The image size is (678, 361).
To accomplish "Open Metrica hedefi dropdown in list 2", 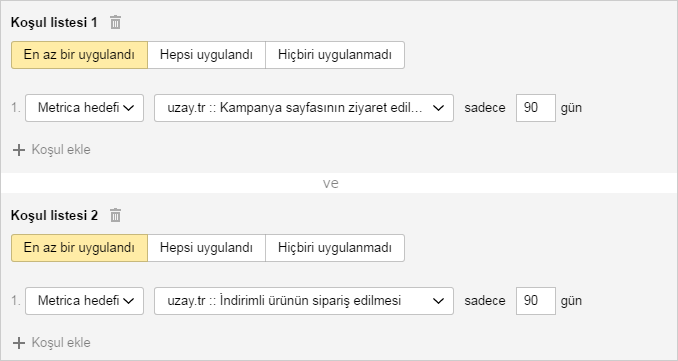I will click(x=84, y=300).
